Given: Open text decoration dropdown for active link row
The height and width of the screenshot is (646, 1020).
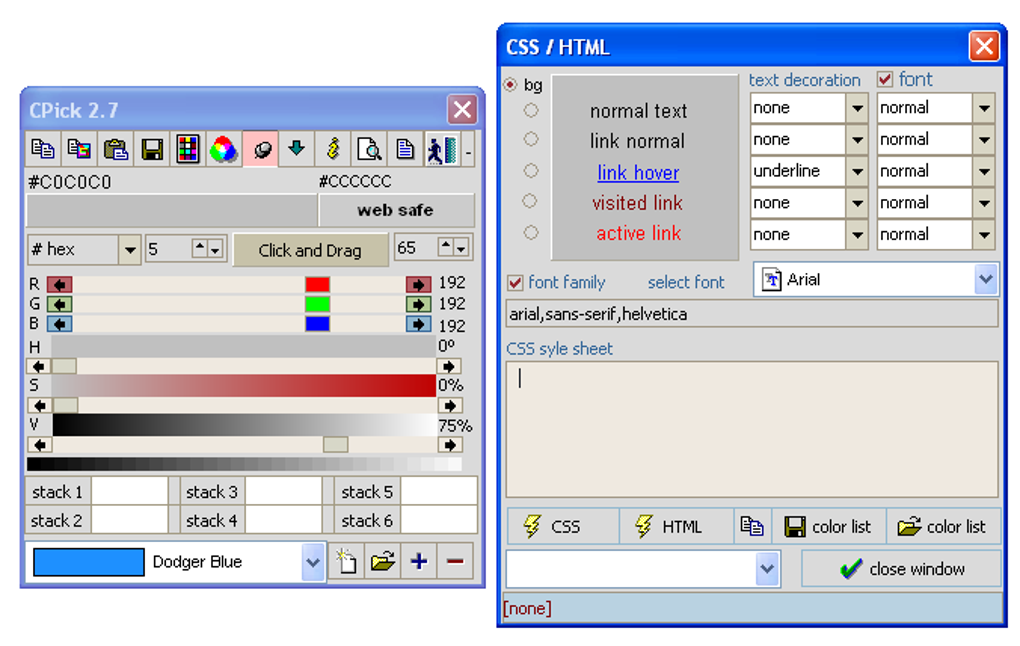Looking at the screenshot, I should tap(857, 234).
